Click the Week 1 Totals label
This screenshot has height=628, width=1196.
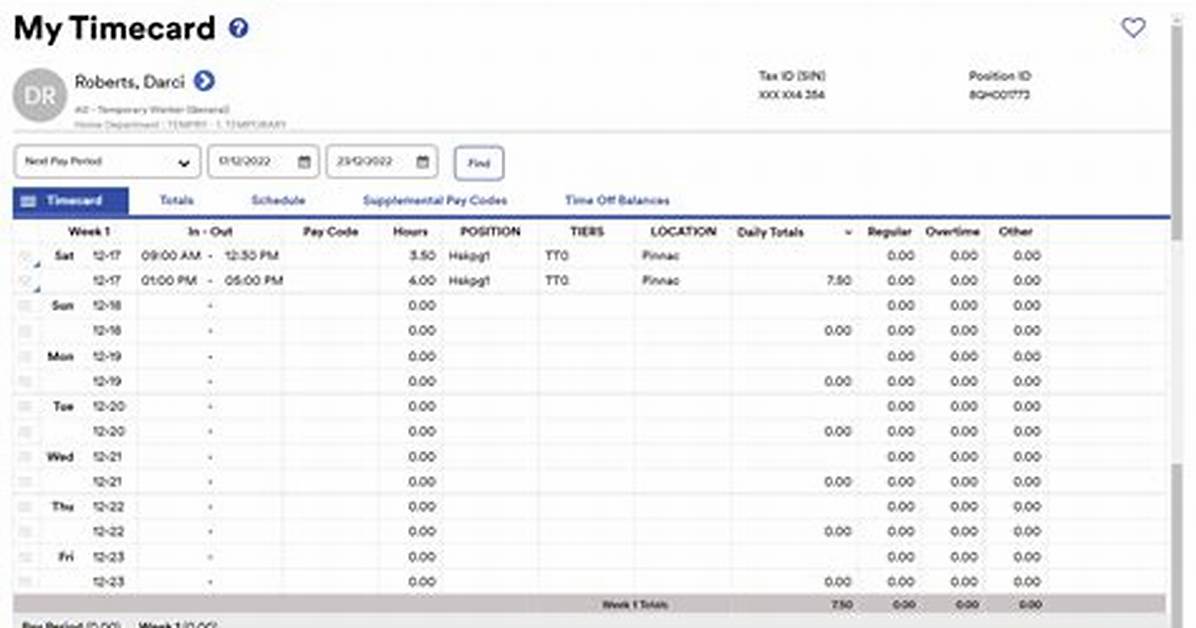coord(635,604)
